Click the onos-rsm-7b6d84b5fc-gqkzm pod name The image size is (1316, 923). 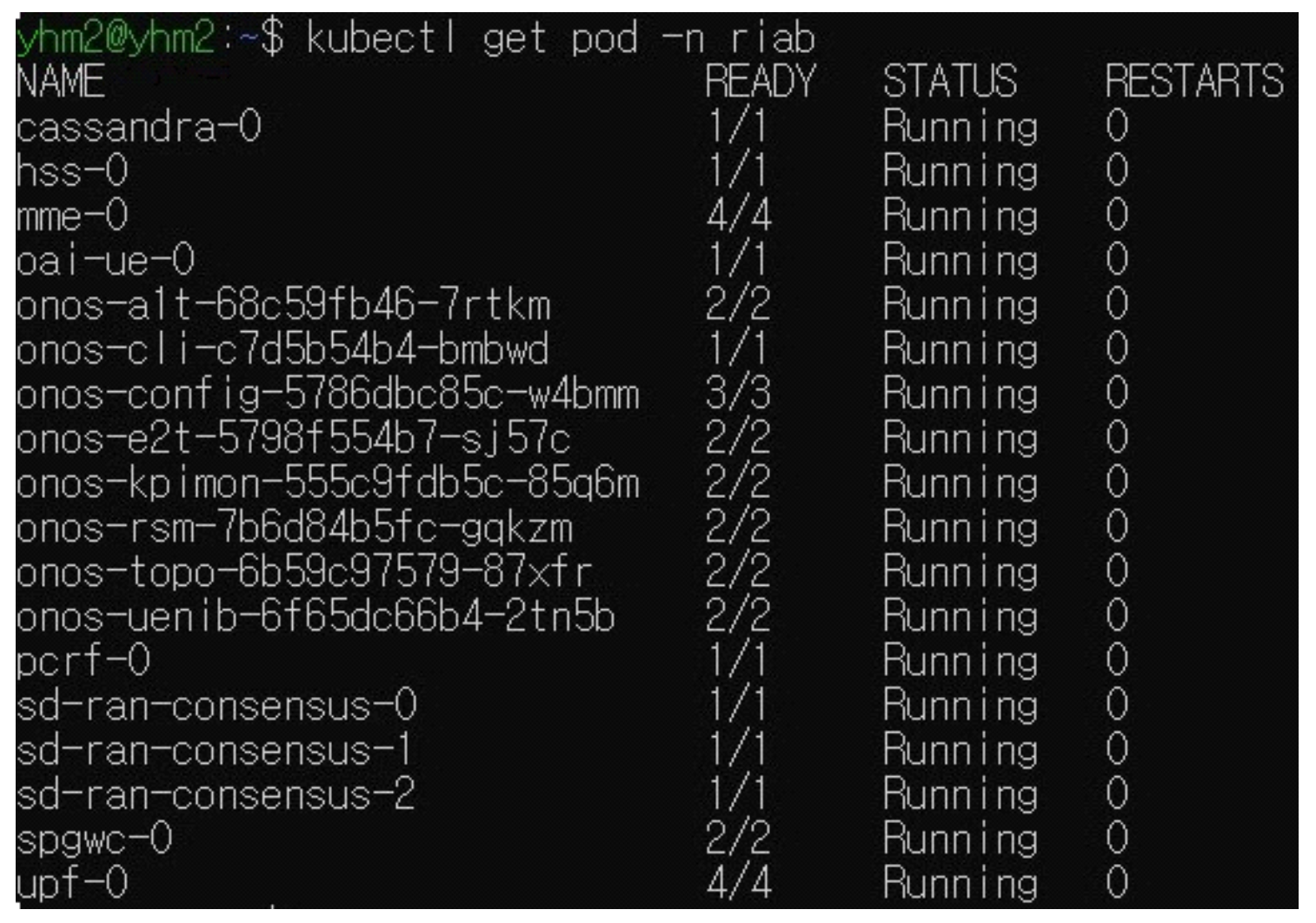tap(294, 528)
